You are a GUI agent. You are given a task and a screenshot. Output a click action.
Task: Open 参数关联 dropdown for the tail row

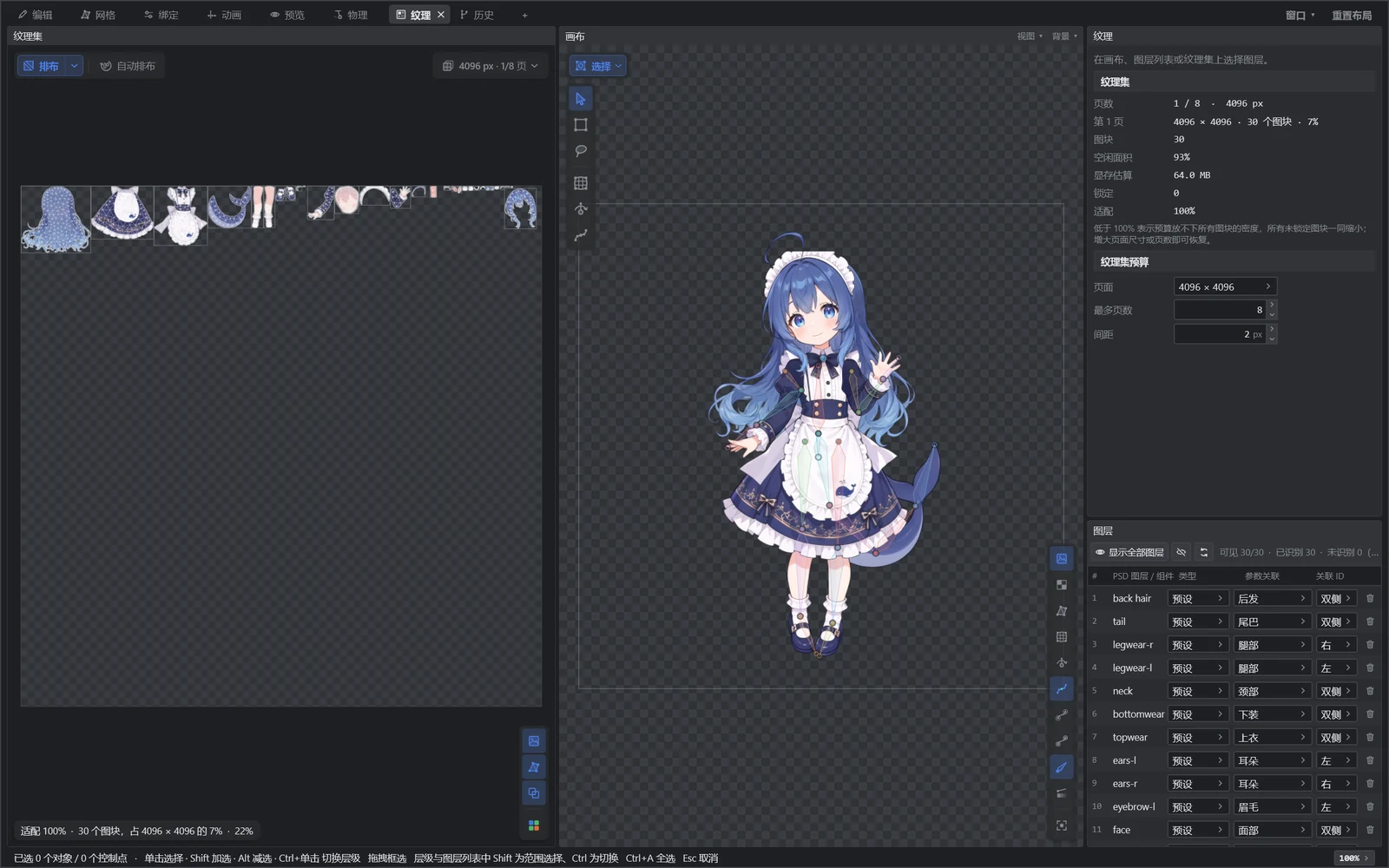(1272, 621)
